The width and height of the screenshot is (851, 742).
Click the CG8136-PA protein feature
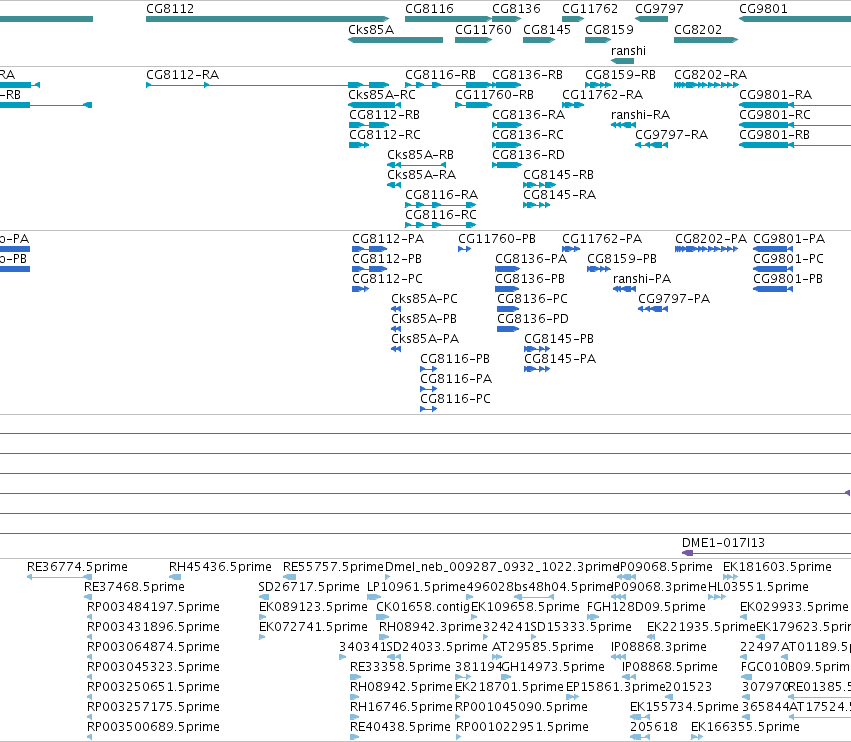(507, 269)
